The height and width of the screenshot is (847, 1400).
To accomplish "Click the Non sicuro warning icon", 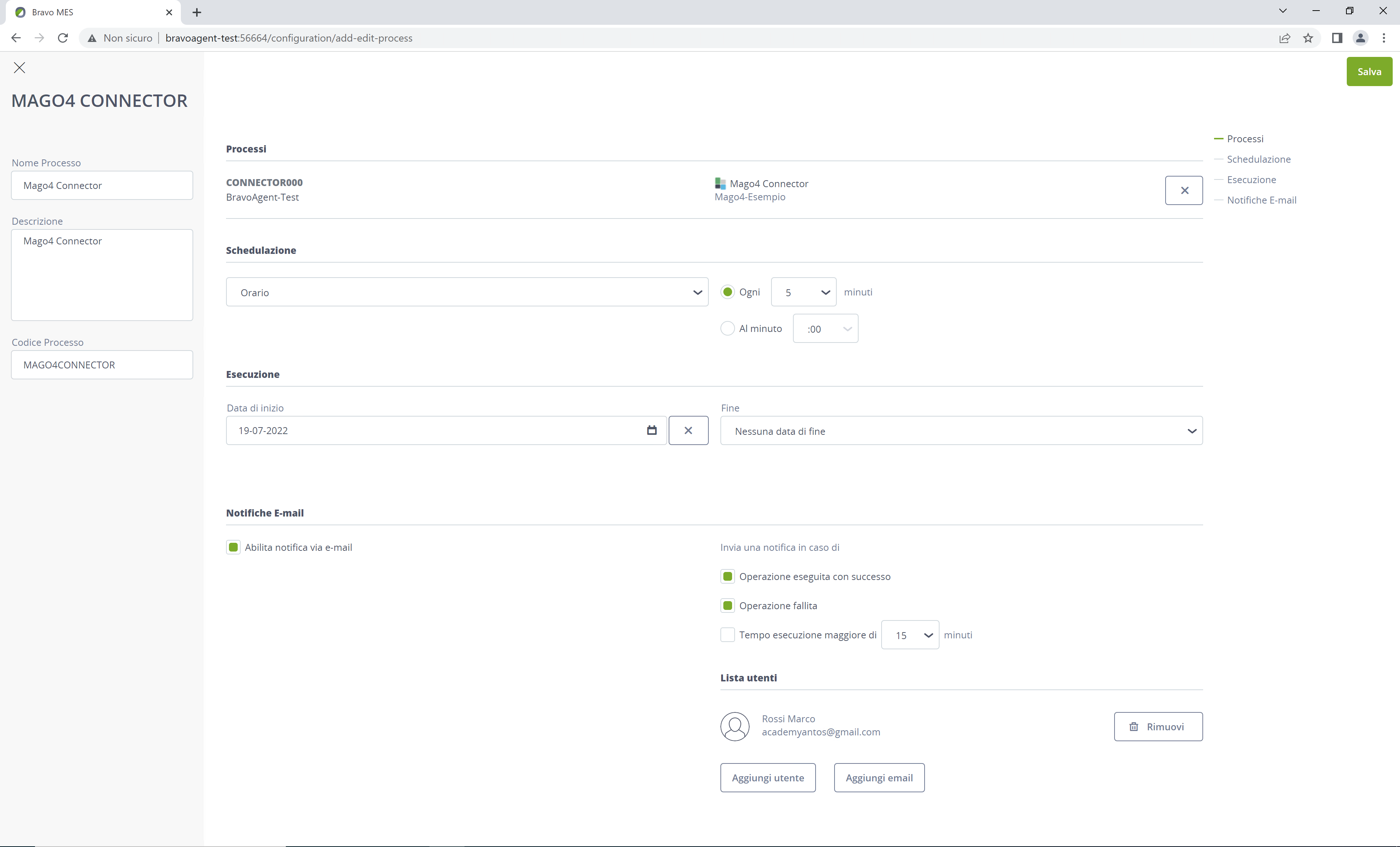I will coord(92,38).
